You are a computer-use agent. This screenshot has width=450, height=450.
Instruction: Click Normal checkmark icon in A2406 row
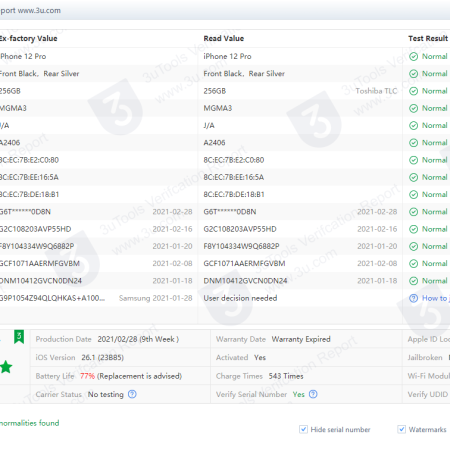[413, 143]
